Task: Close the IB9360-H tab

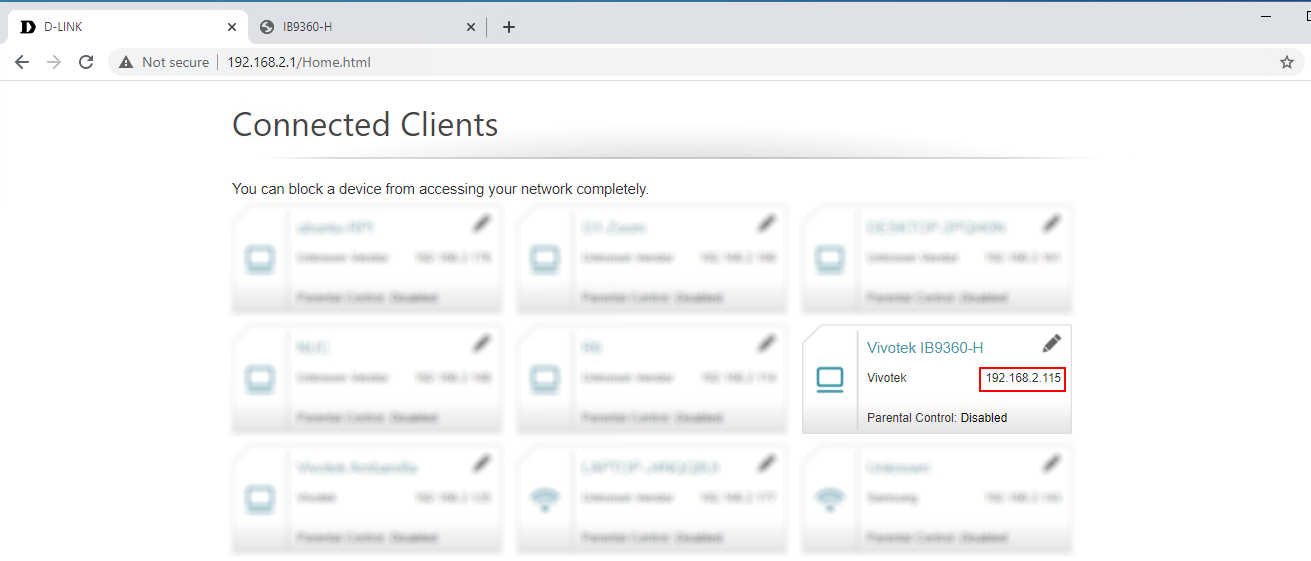Action: pyautogui.click(x=471, y=27)
